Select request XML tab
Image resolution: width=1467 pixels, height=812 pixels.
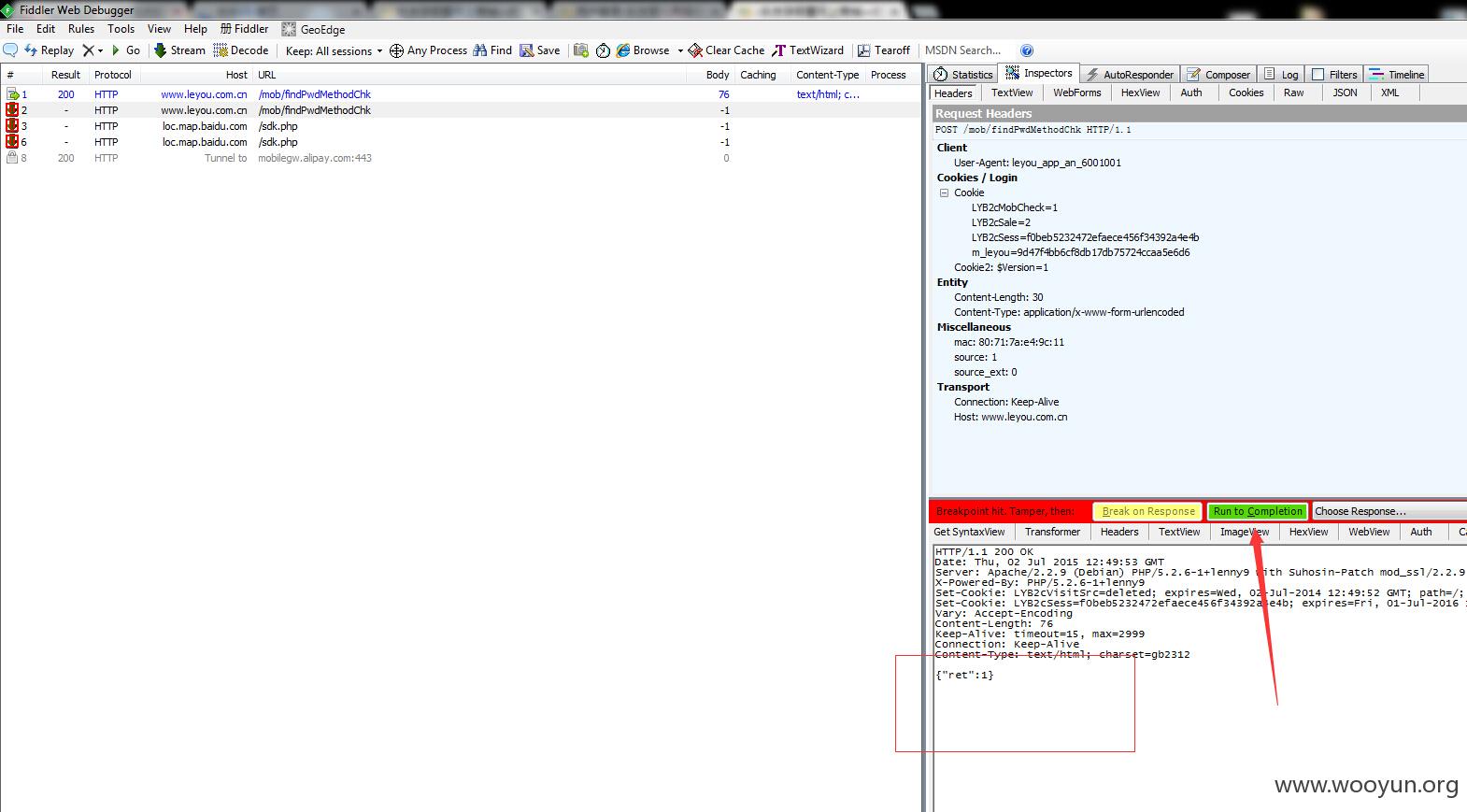click(1389, 93)
